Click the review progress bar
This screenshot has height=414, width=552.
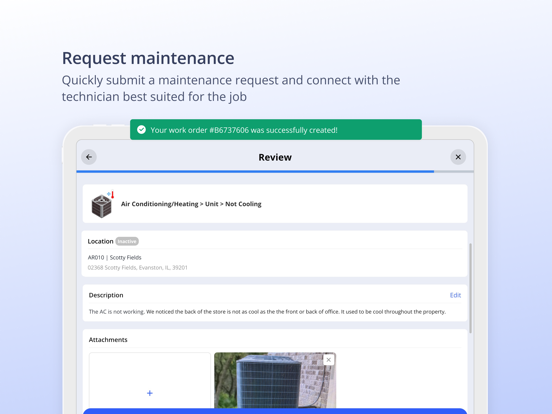(x=275, y=172)
